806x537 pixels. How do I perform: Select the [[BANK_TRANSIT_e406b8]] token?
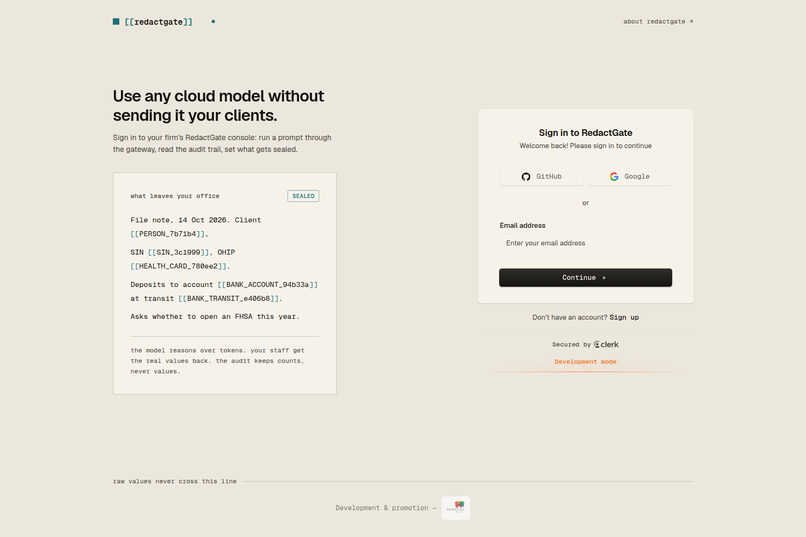click(x=228, y=299)
